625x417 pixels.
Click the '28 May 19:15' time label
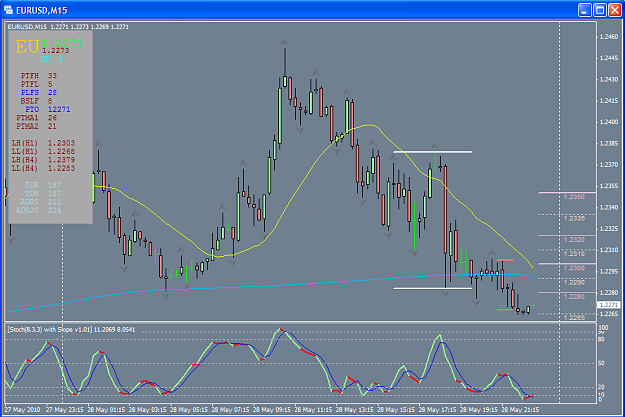479,409
